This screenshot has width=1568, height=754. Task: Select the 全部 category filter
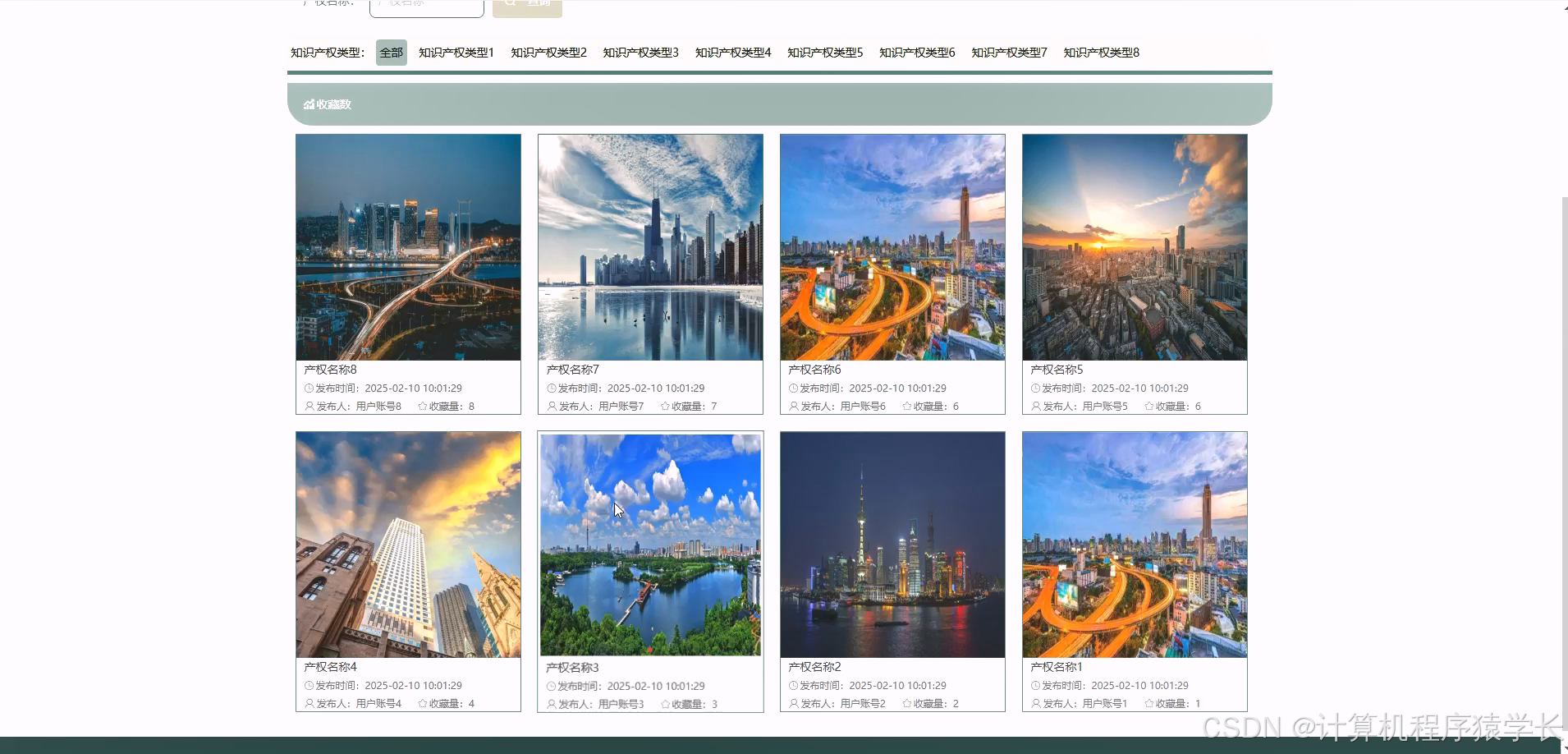(392, 53)
